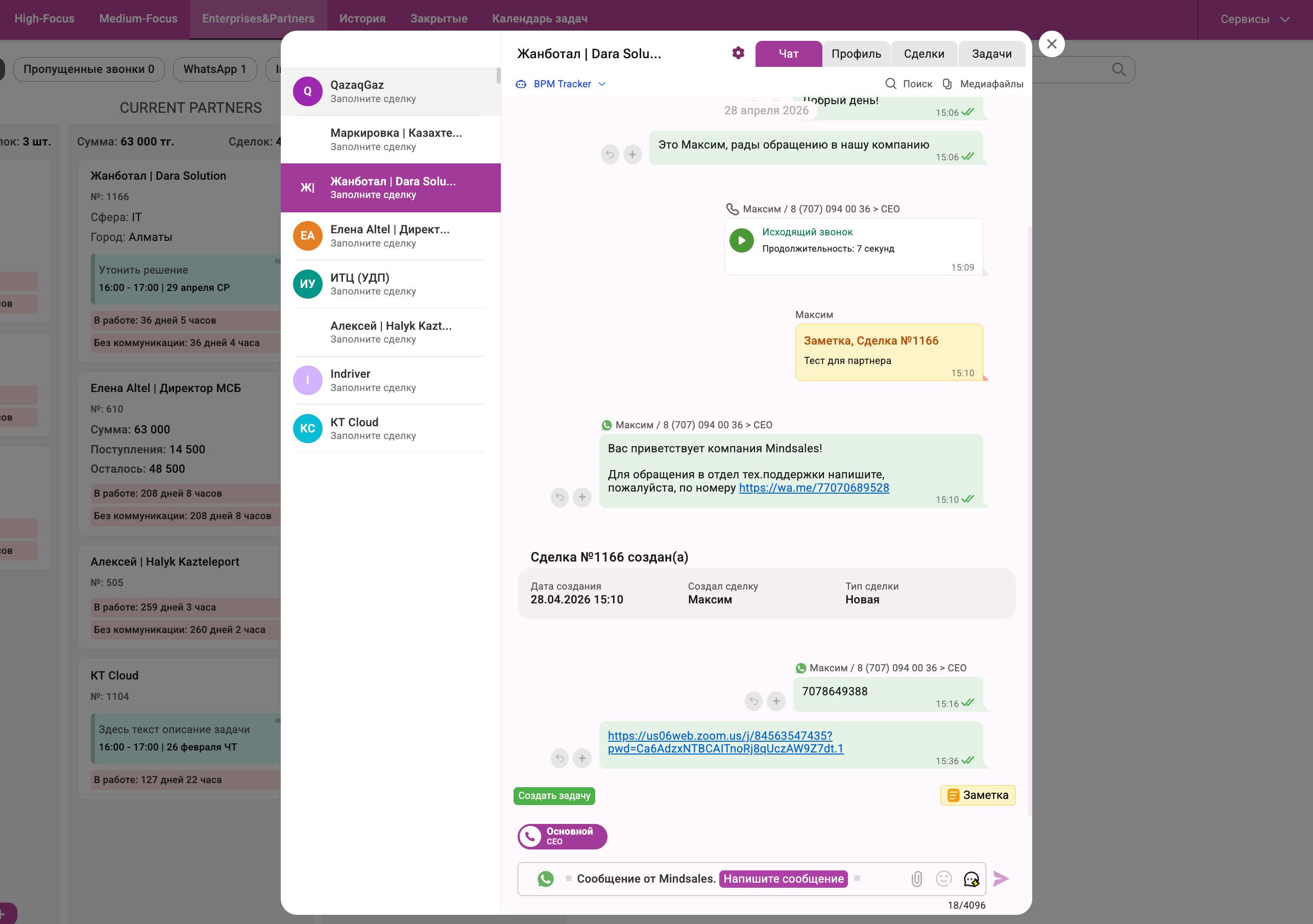Reply to zoom link message
This screenshot has width=1313, height=924.
[560, 758]
